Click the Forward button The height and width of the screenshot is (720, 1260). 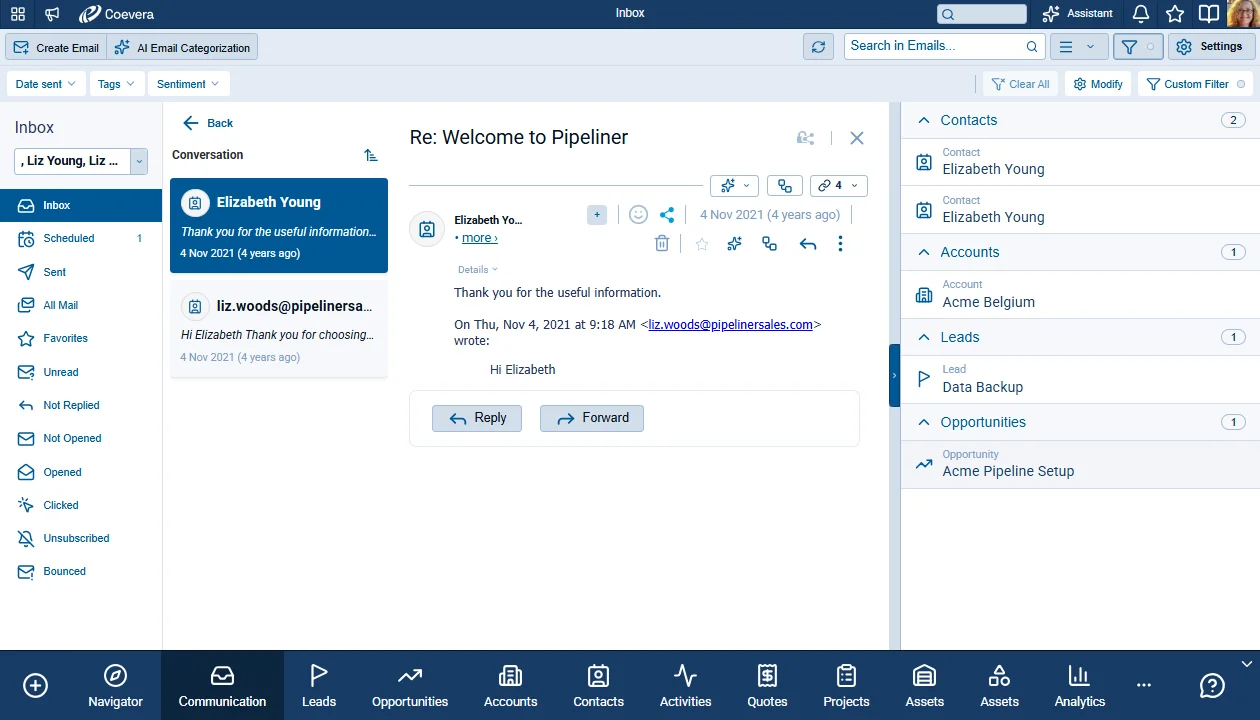[592, 418]
